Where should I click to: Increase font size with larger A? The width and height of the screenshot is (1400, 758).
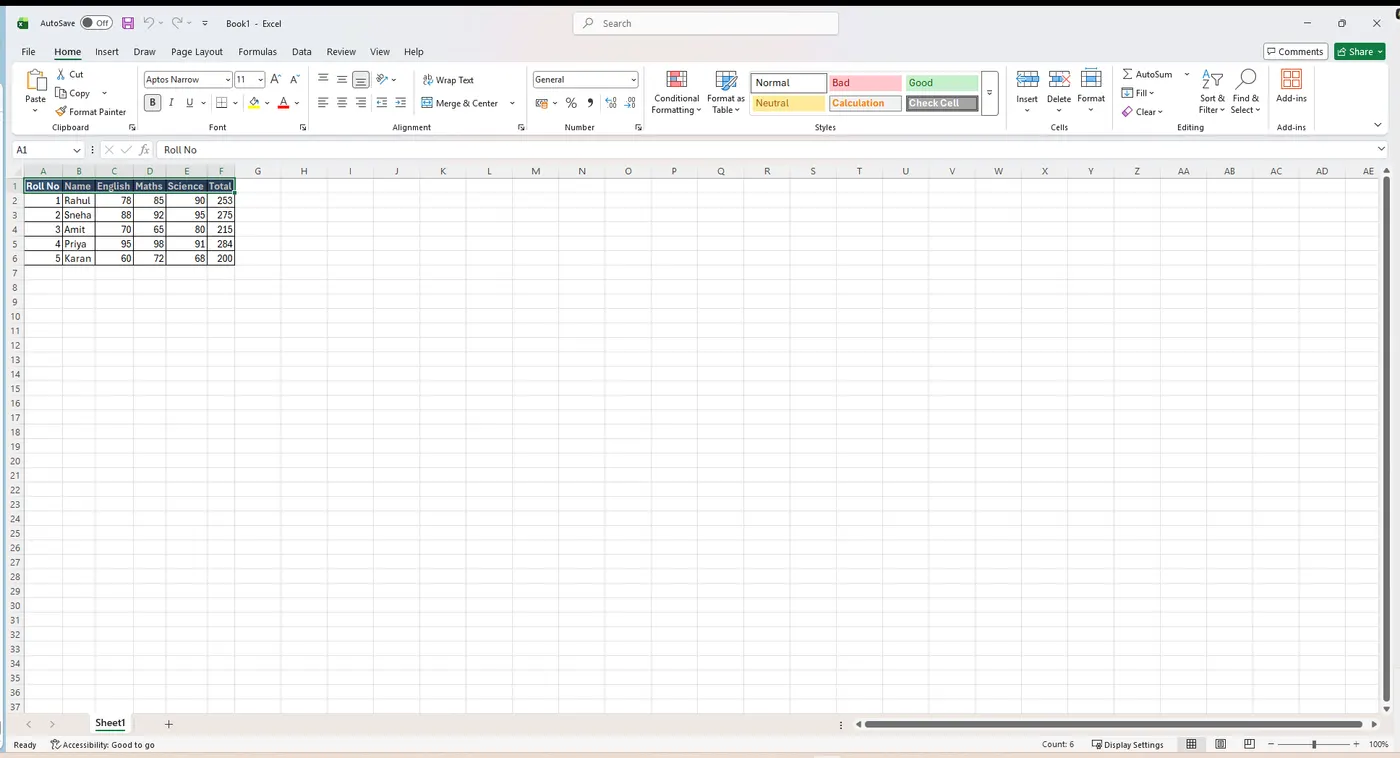[276, 79]
